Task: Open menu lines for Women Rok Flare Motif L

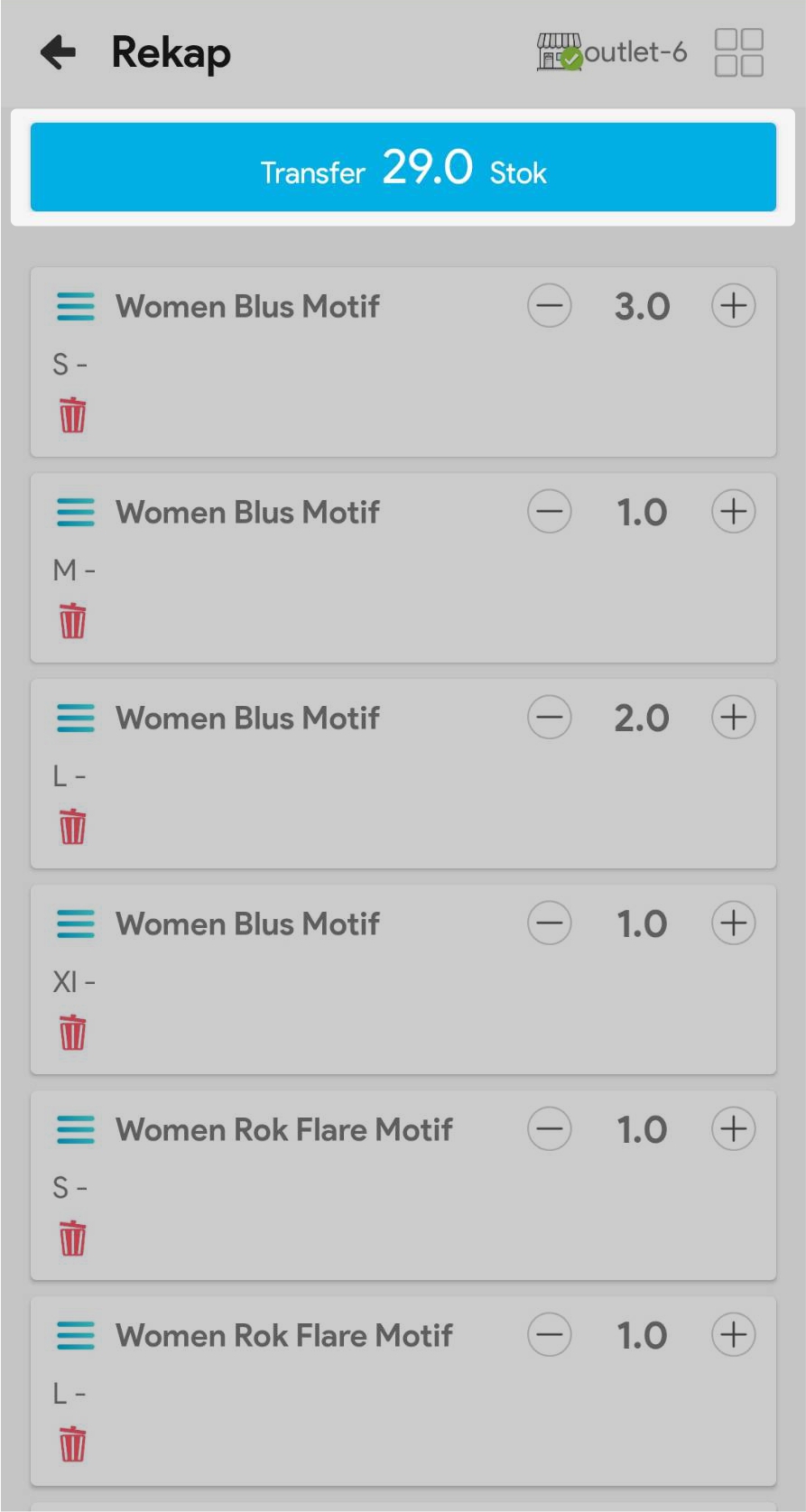Action: [x=76, y=1336]
